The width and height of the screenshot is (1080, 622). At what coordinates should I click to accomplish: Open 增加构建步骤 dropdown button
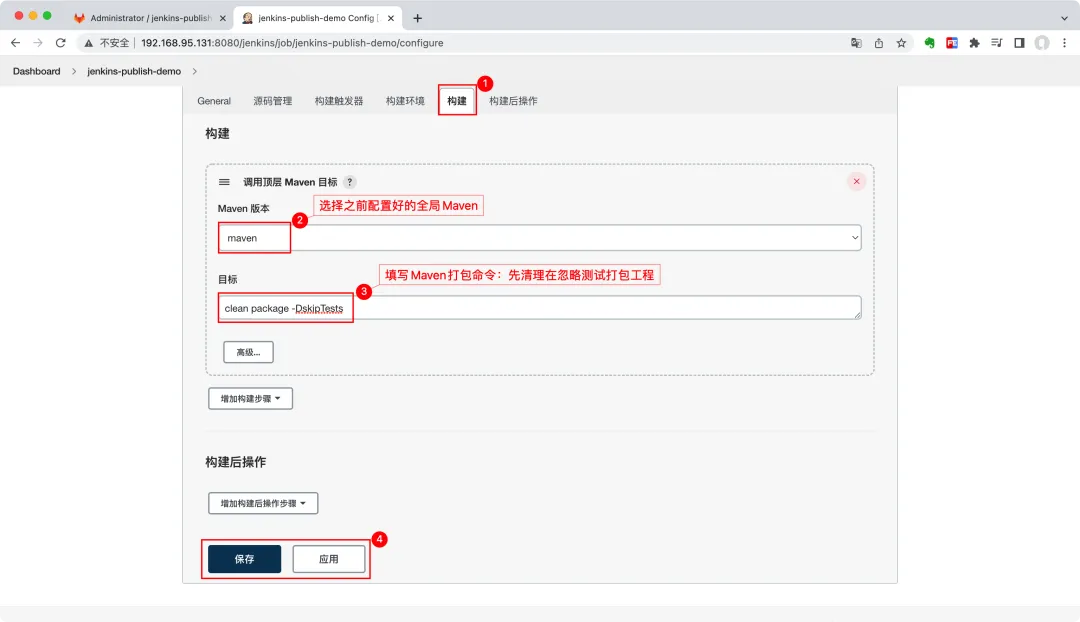[251, 398]
